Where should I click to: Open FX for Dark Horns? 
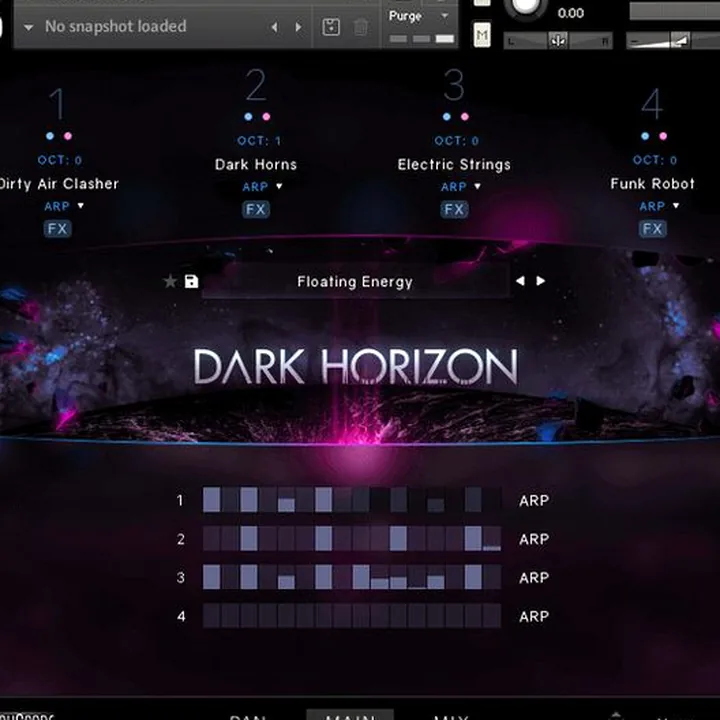(256, 209)
